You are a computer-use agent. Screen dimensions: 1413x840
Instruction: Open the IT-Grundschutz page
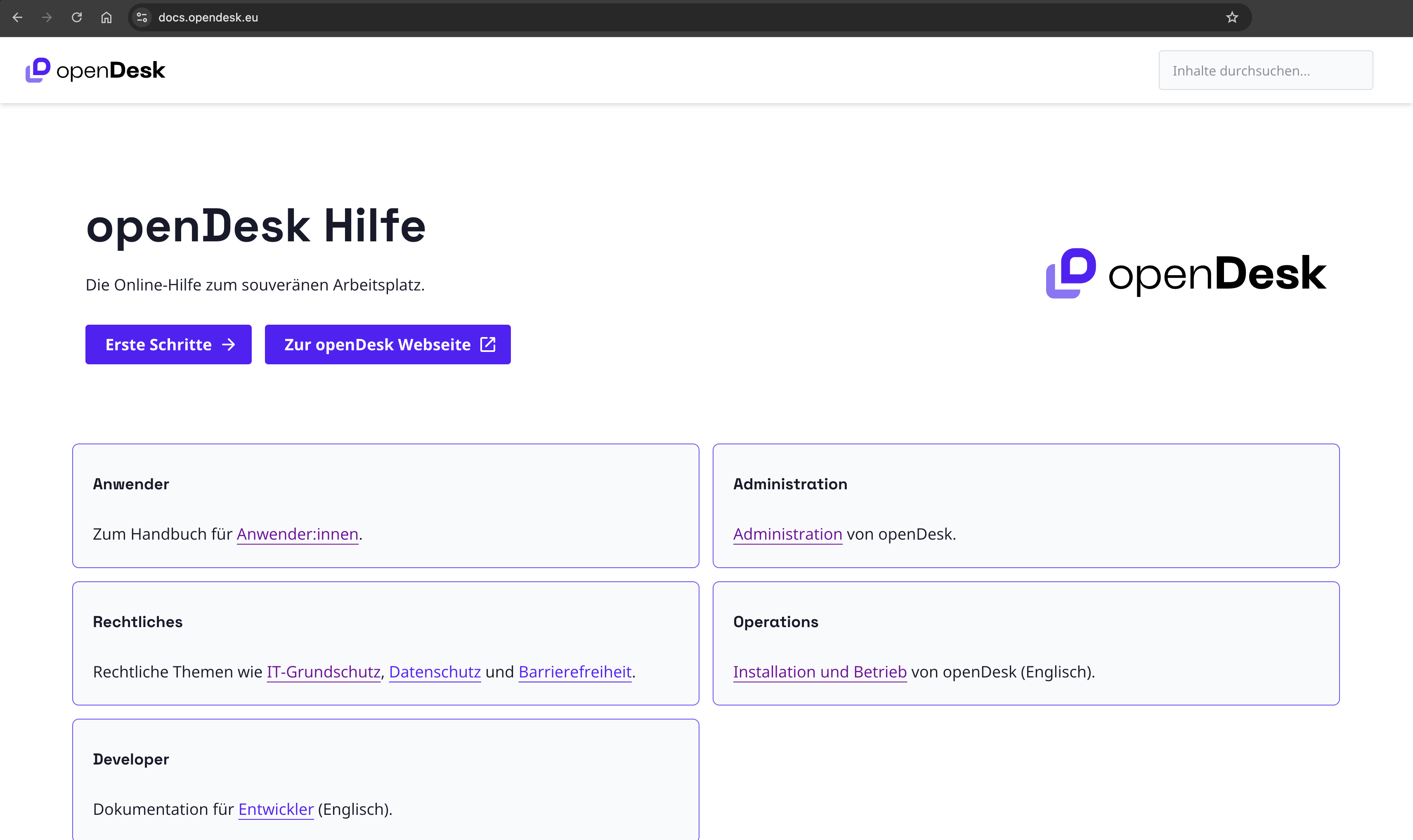[323, 672]
